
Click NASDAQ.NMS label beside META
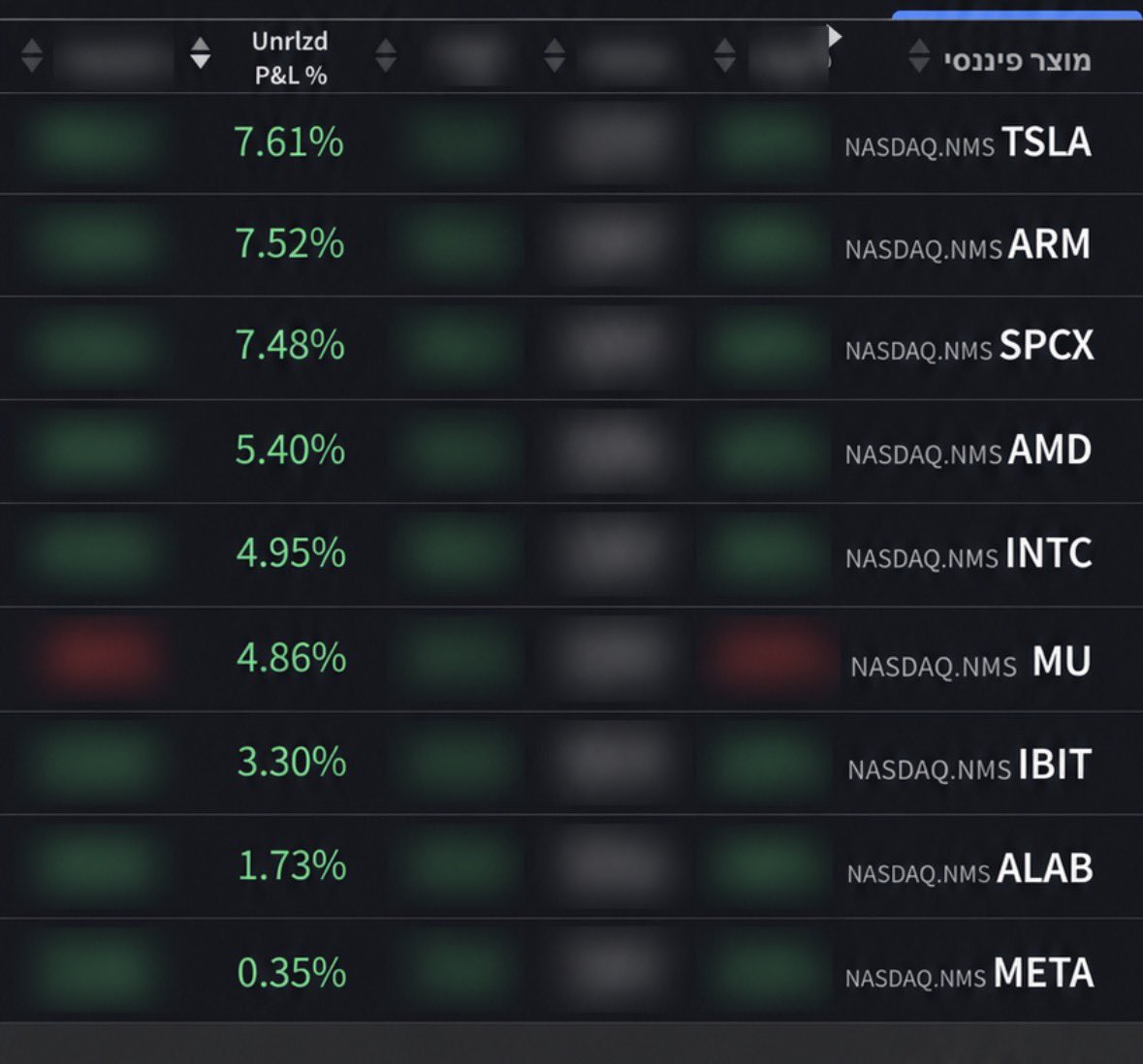(x=915, y=978)
